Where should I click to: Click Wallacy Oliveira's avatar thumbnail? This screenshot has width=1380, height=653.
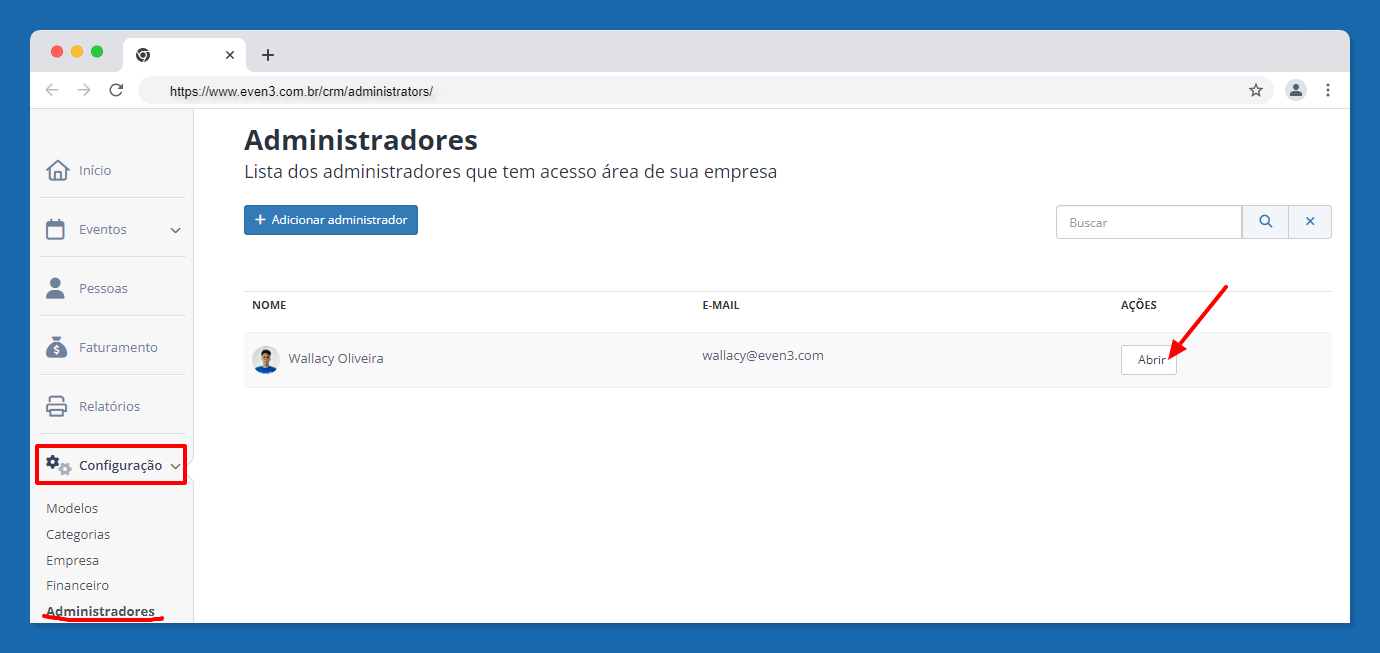pos(265,360)
